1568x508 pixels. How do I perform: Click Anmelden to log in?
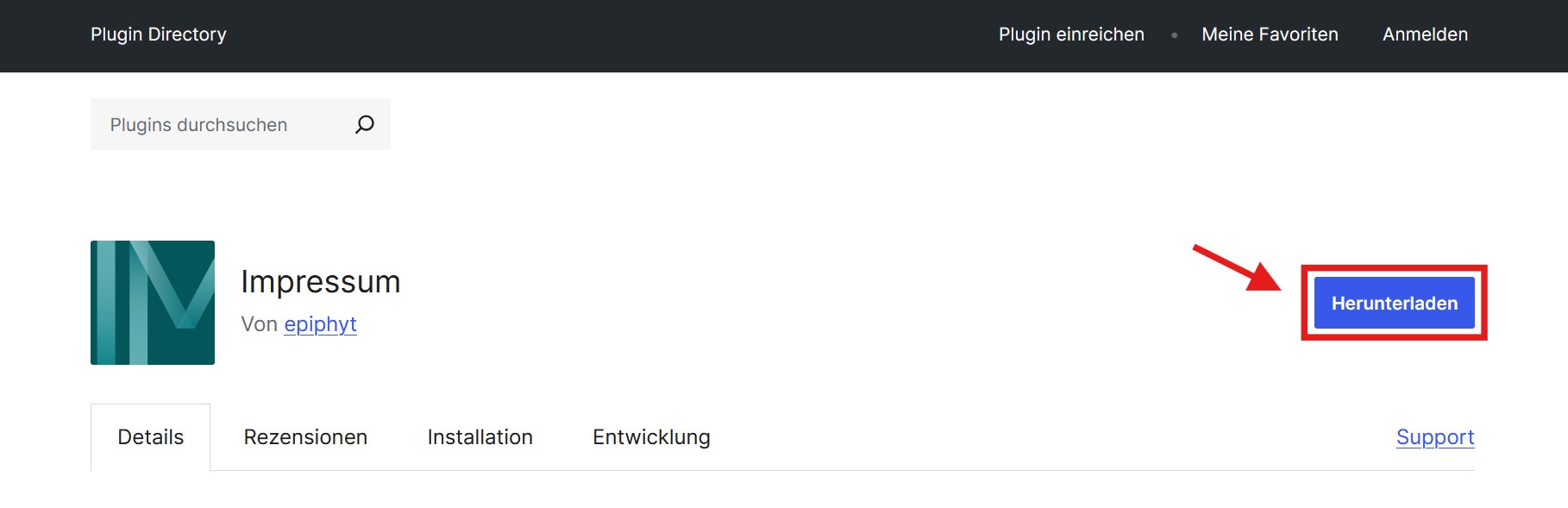pos(1425,34)
